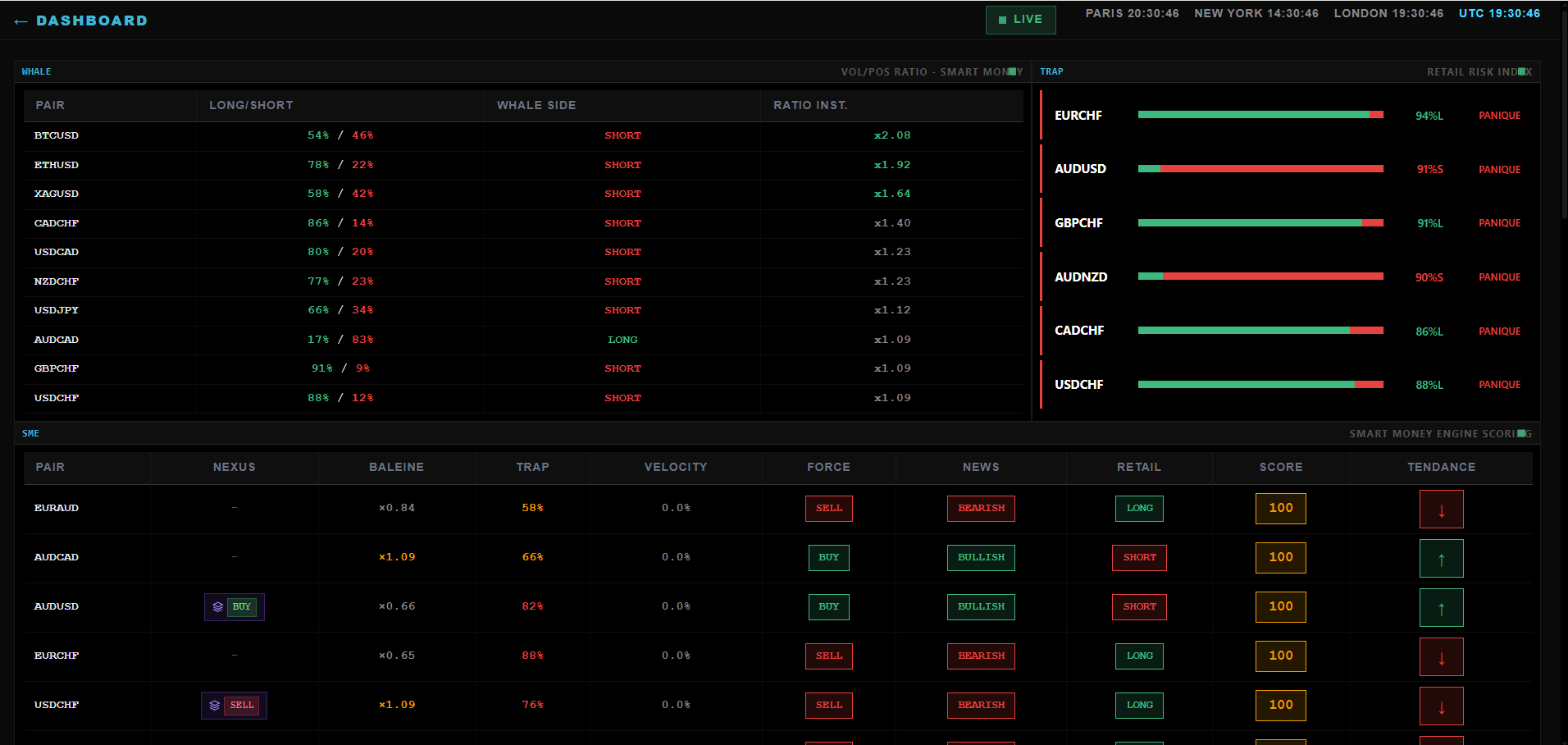Image resolution: width=1568 pixels, height=745 pixels.
Task: Click the WHALE SIDE column header
Action: click(x=536, y=105)
